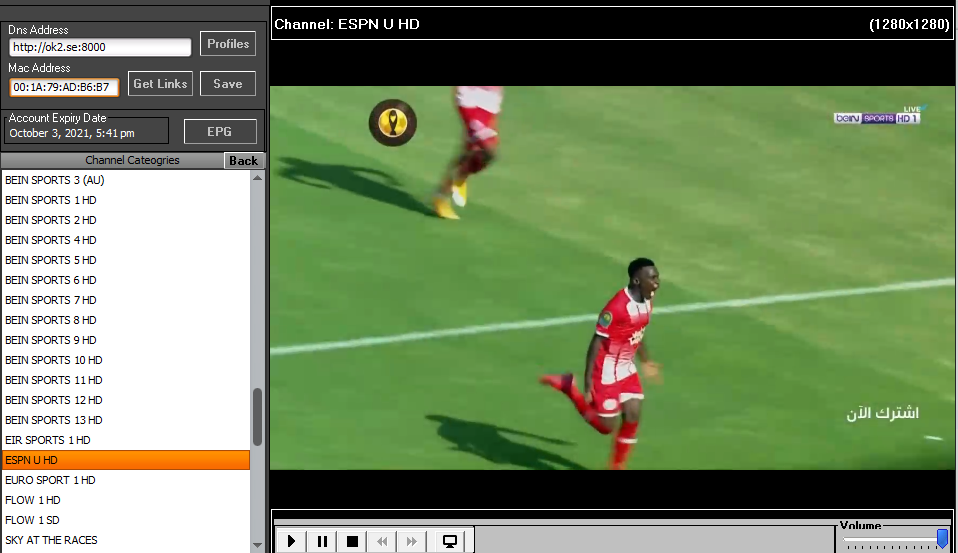Select channel BEIN SPORTS 7 HD

(126, 300)
